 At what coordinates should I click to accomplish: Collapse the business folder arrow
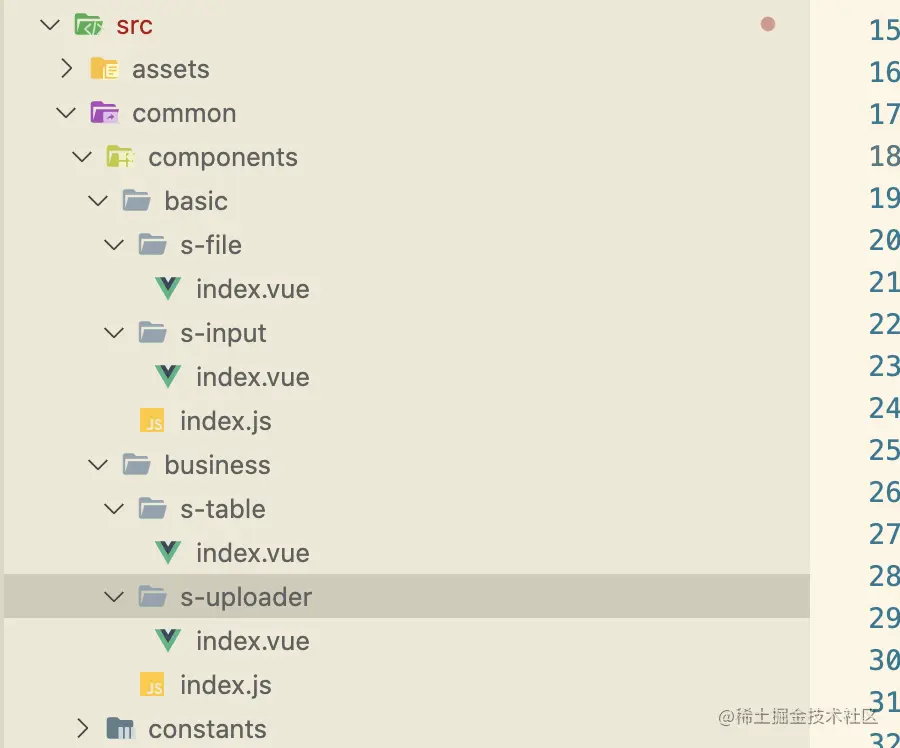tap(98, 465)
